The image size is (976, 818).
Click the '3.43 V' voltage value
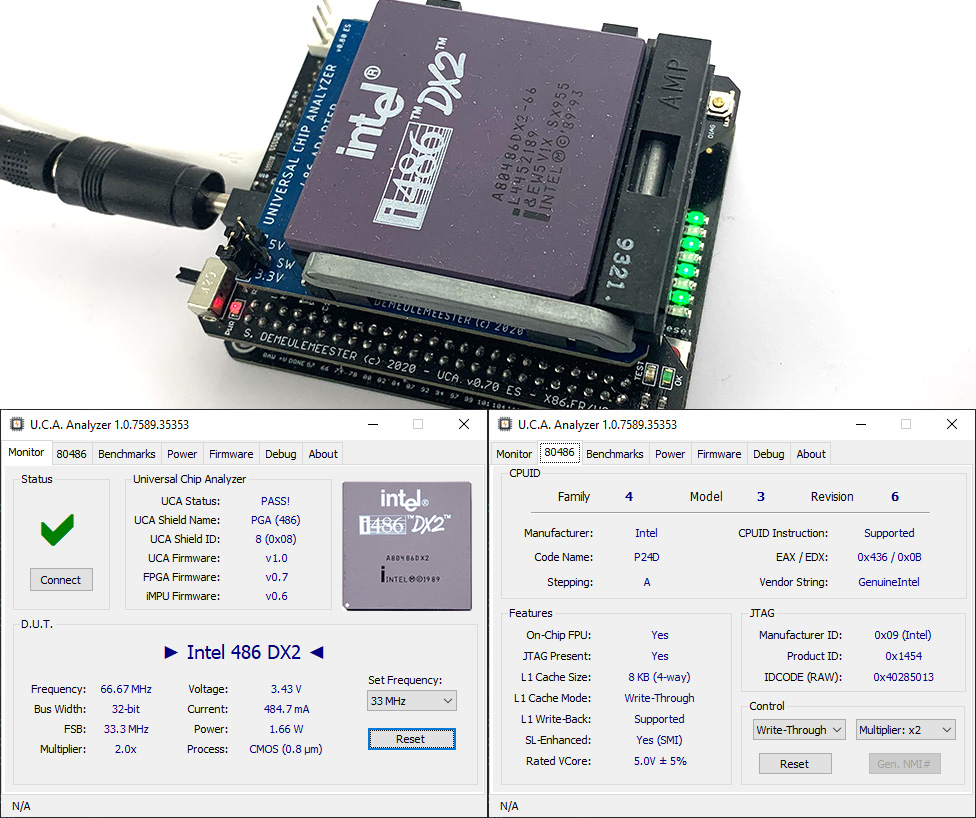(x=286, y=689)
